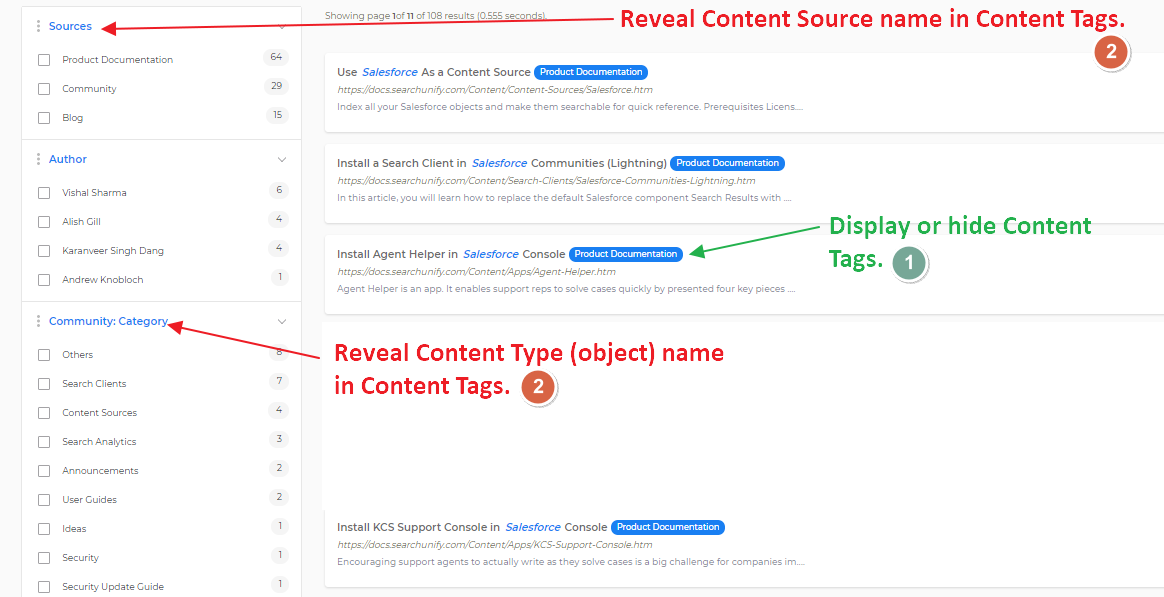Click Product Documentation tag on Agent Helper result
Viewport: 1164px width, 597px height.
click(626, 254)
